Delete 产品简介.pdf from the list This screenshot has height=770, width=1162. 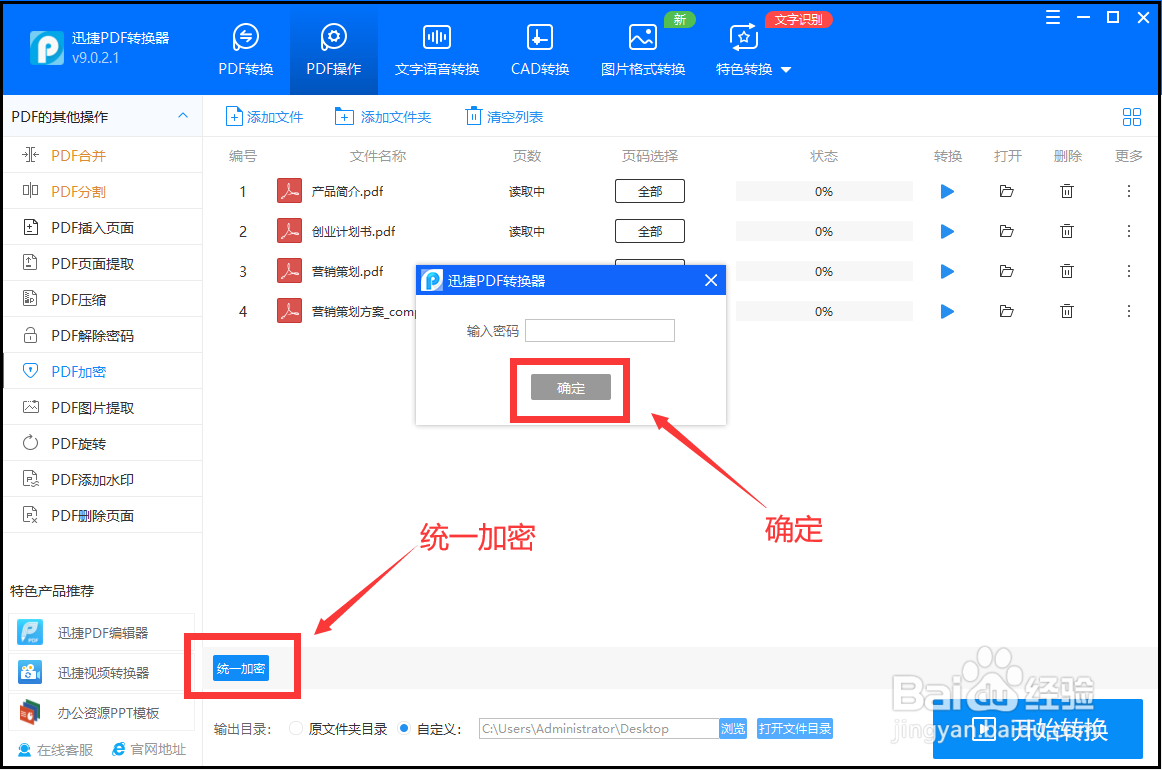pyautogui.click(x=1066, y=191)
